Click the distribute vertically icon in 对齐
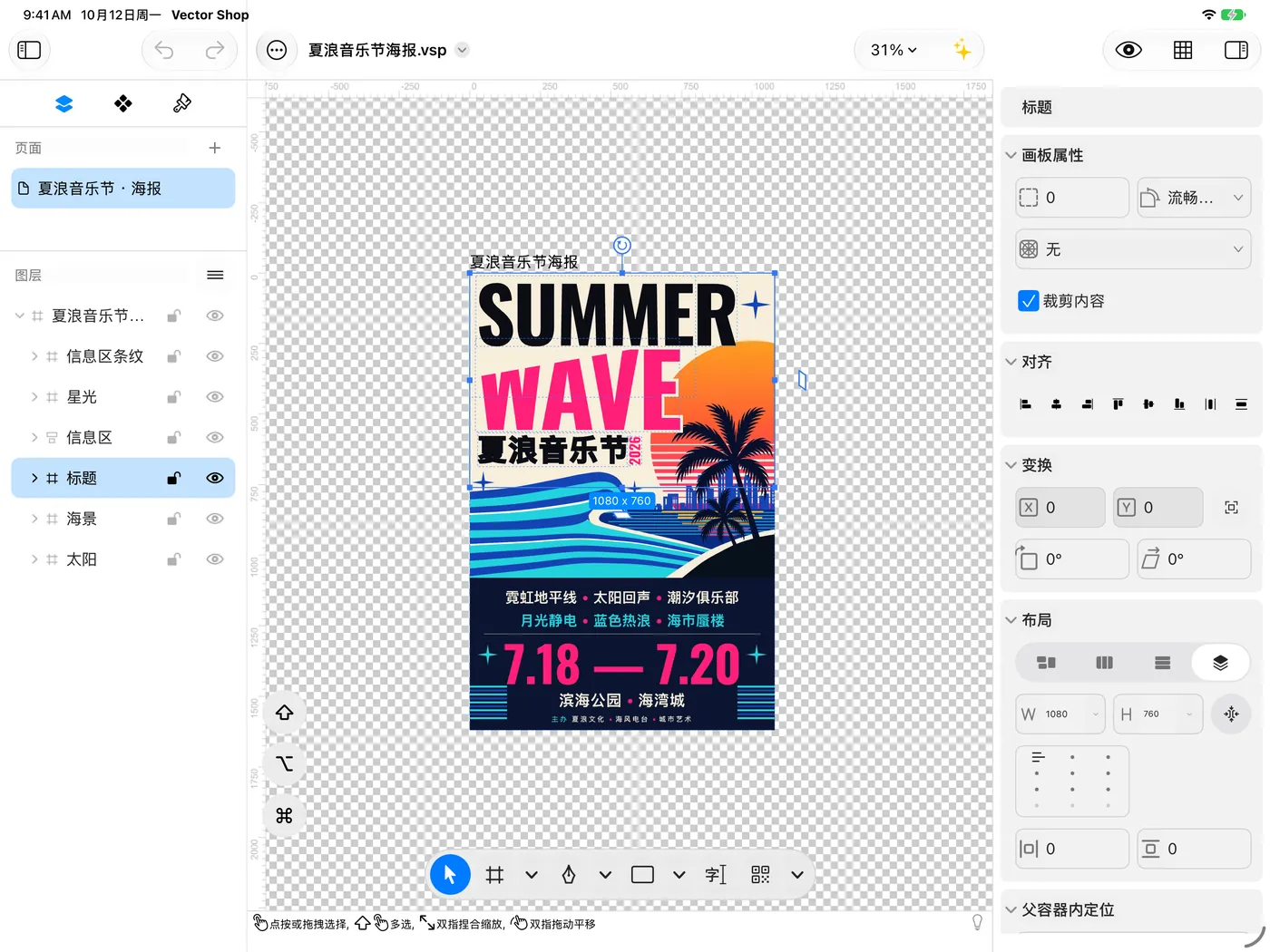The width and height of the screenshot is (1270, 952). [x=1241, y=404]
